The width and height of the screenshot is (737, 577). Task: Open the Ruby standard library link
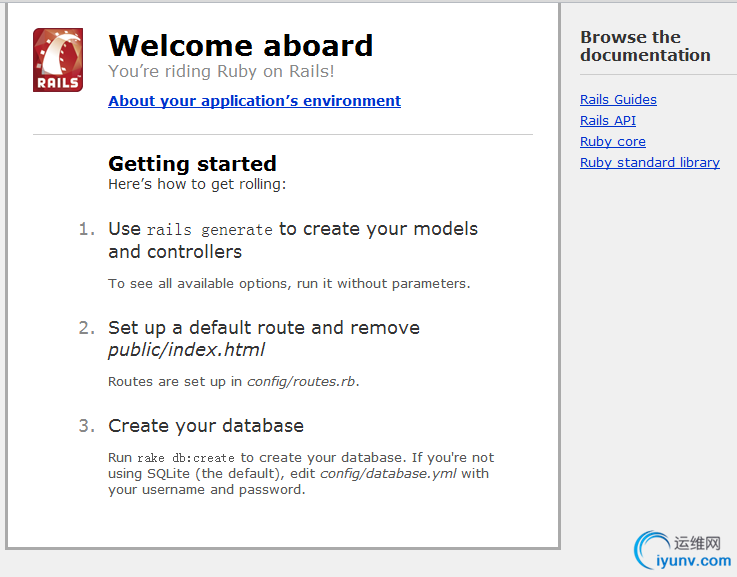coord(650,163)
